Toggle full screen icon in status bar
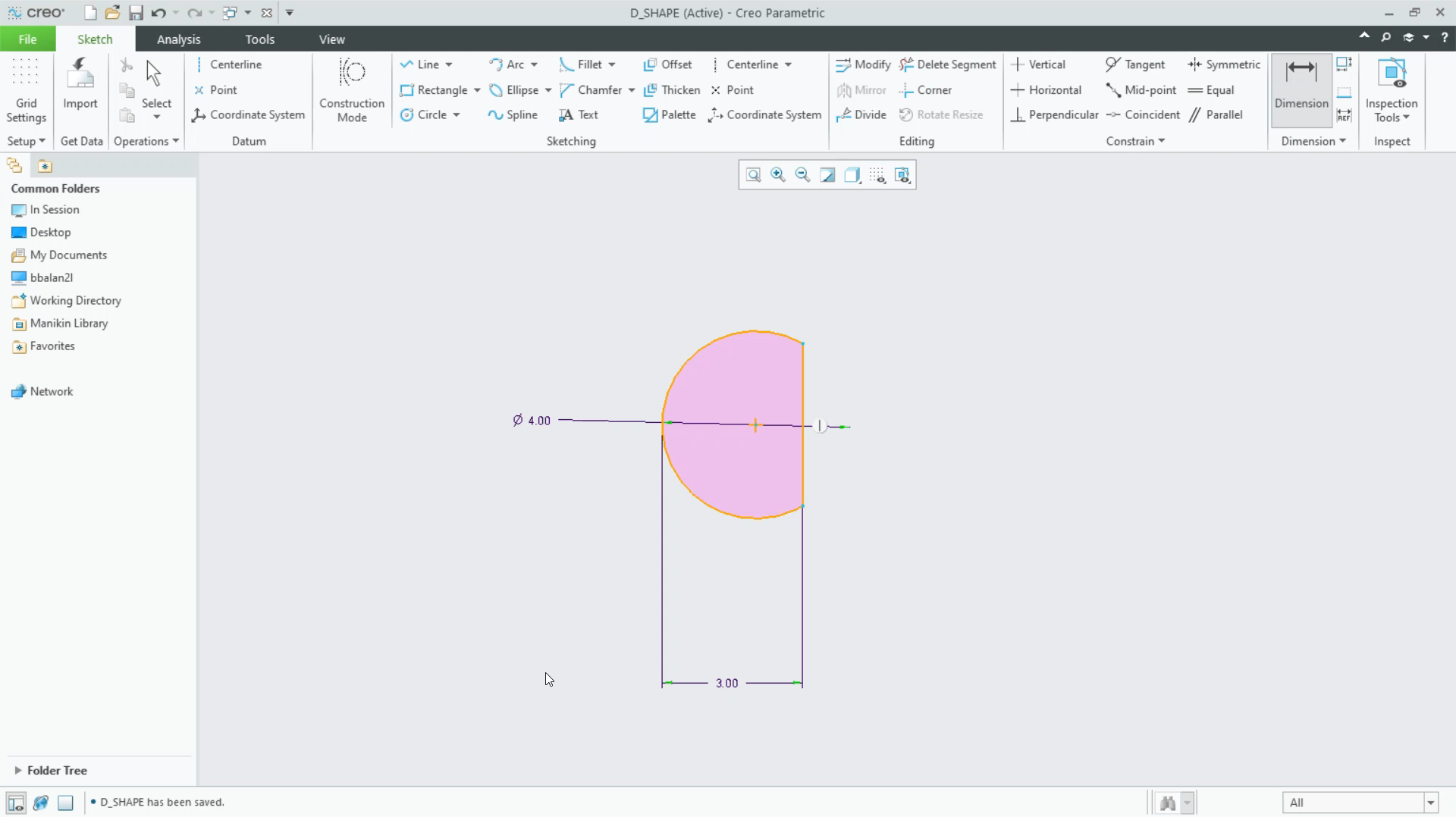 point(66,803)
